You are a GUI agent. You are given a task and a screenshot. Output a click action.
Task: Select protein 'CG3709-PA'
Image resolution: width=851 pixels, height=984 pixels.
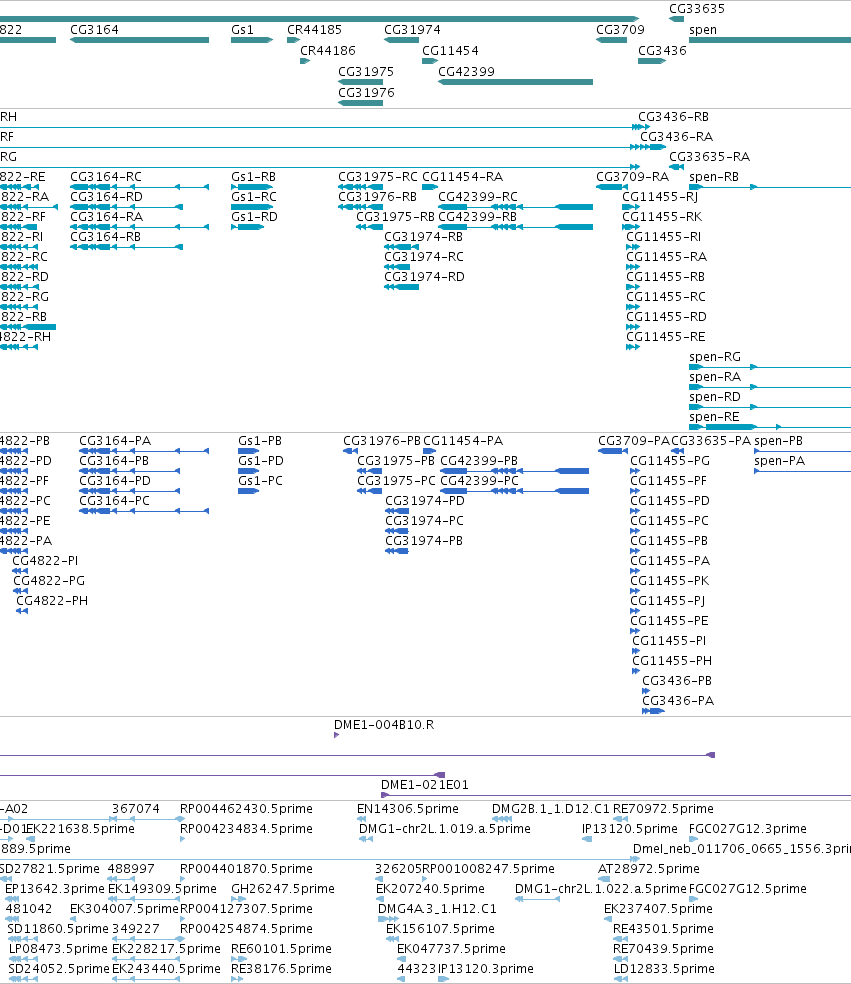click(634, 441)
